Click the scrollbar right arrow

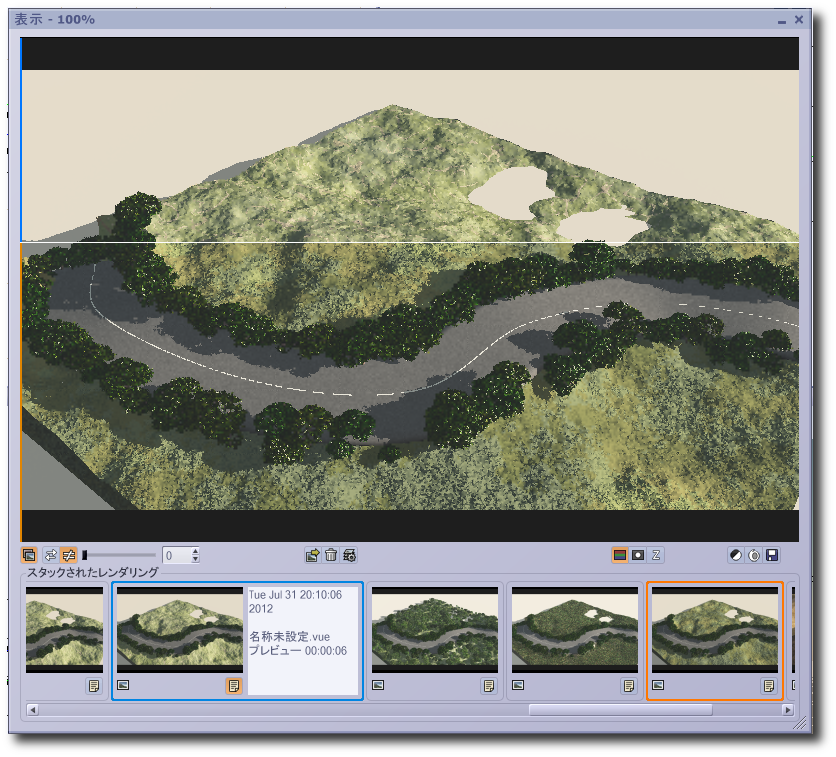(787, 710)
